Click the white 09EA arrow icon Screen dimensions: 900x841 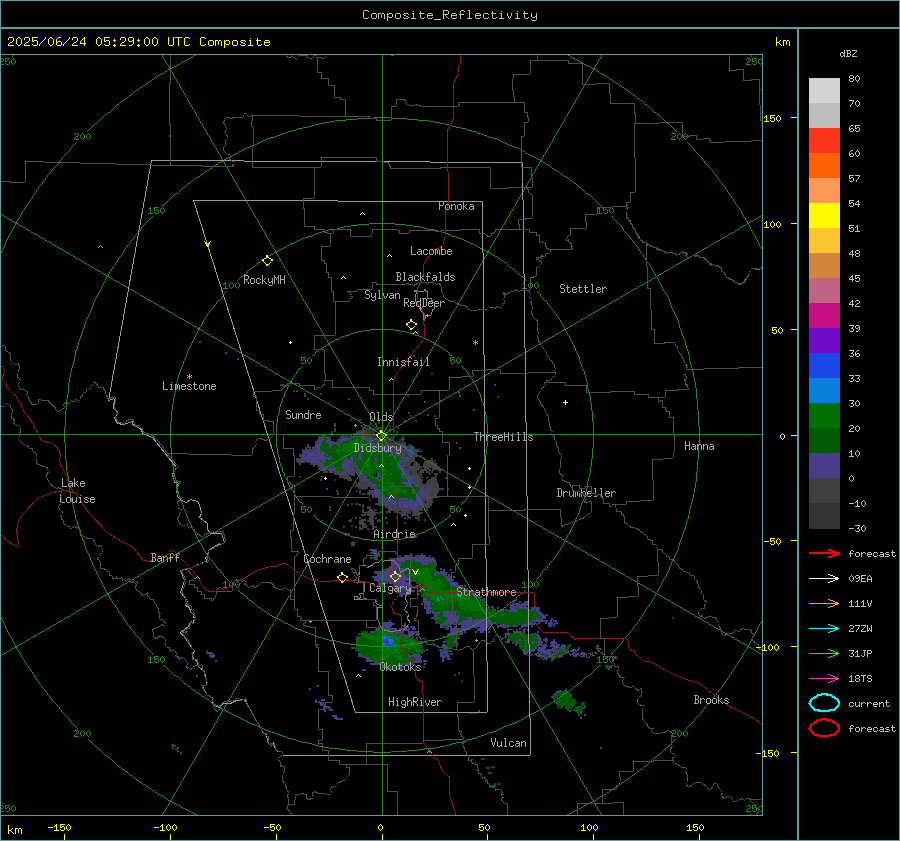824,578
